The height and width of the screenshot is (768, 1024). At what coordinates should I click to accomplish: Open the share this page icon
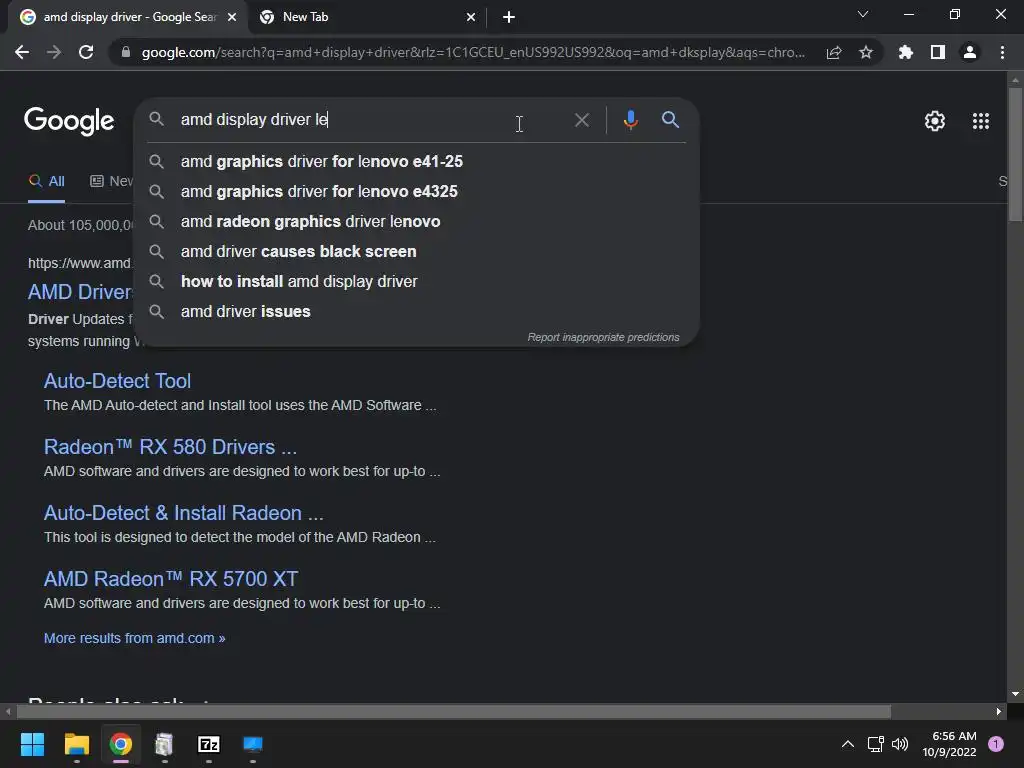pyautogui.click(x=834, y=52)
